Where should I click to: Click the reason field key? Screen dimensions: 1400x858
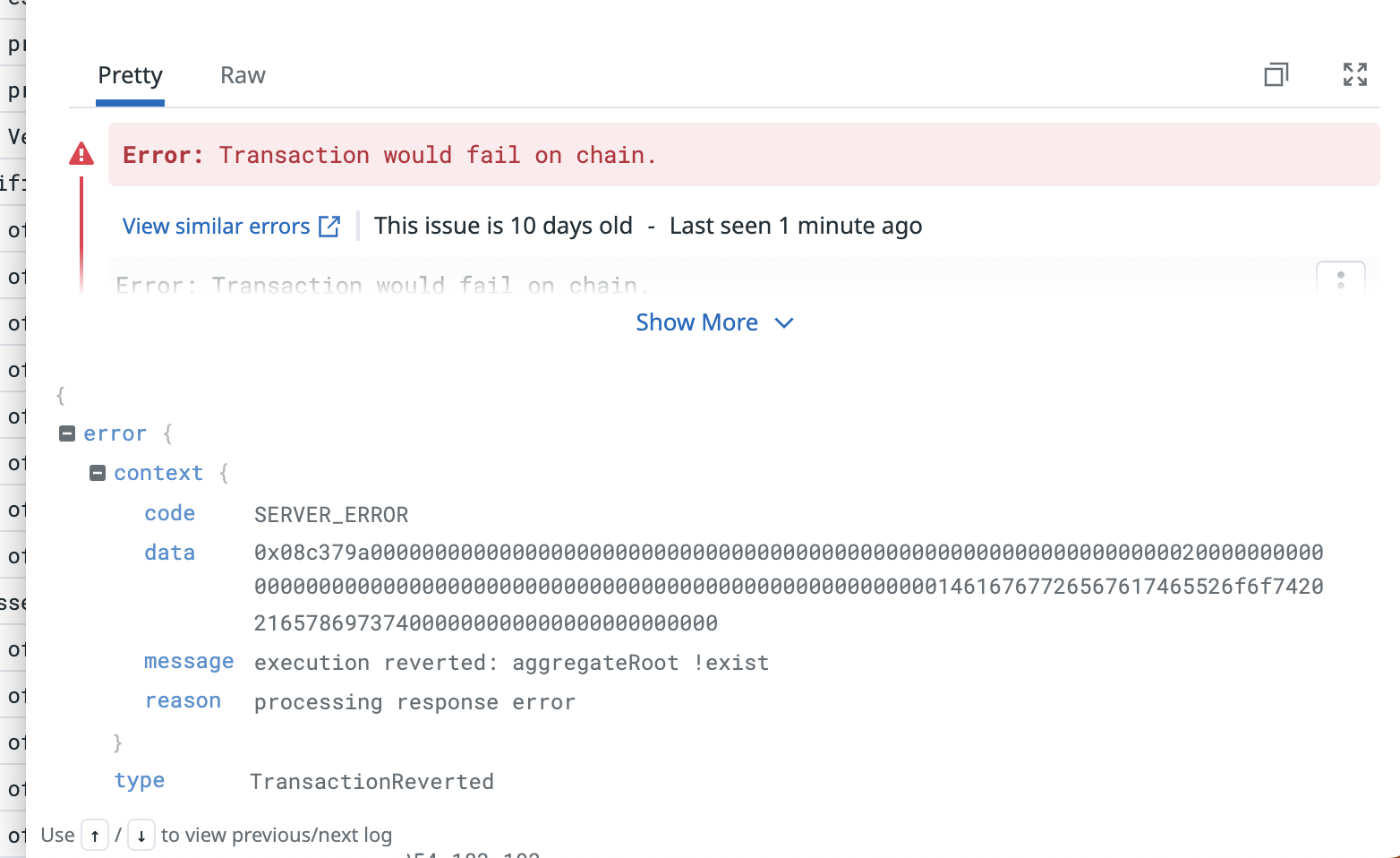pyautogui.click(x=184, y=701)
